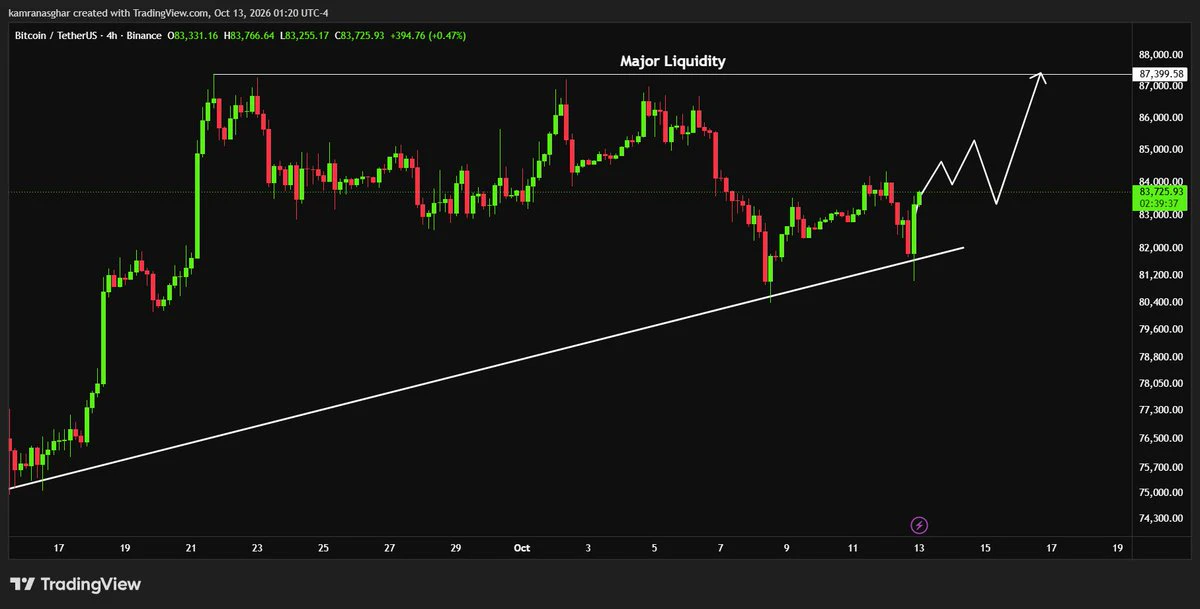Click 85,000.00 on the price axis
The image size is (1200, 609).
(x=1161, y=150)
